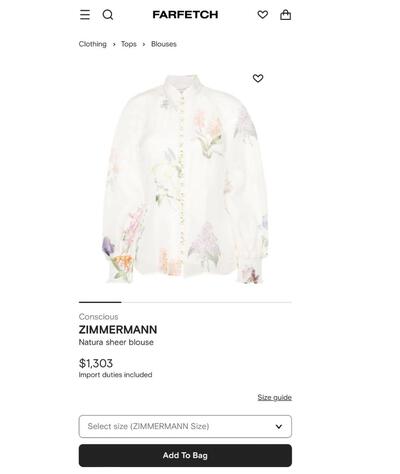400x474 pixels.
Task: Open the shopping bag icon
Action: pos(285,15)
